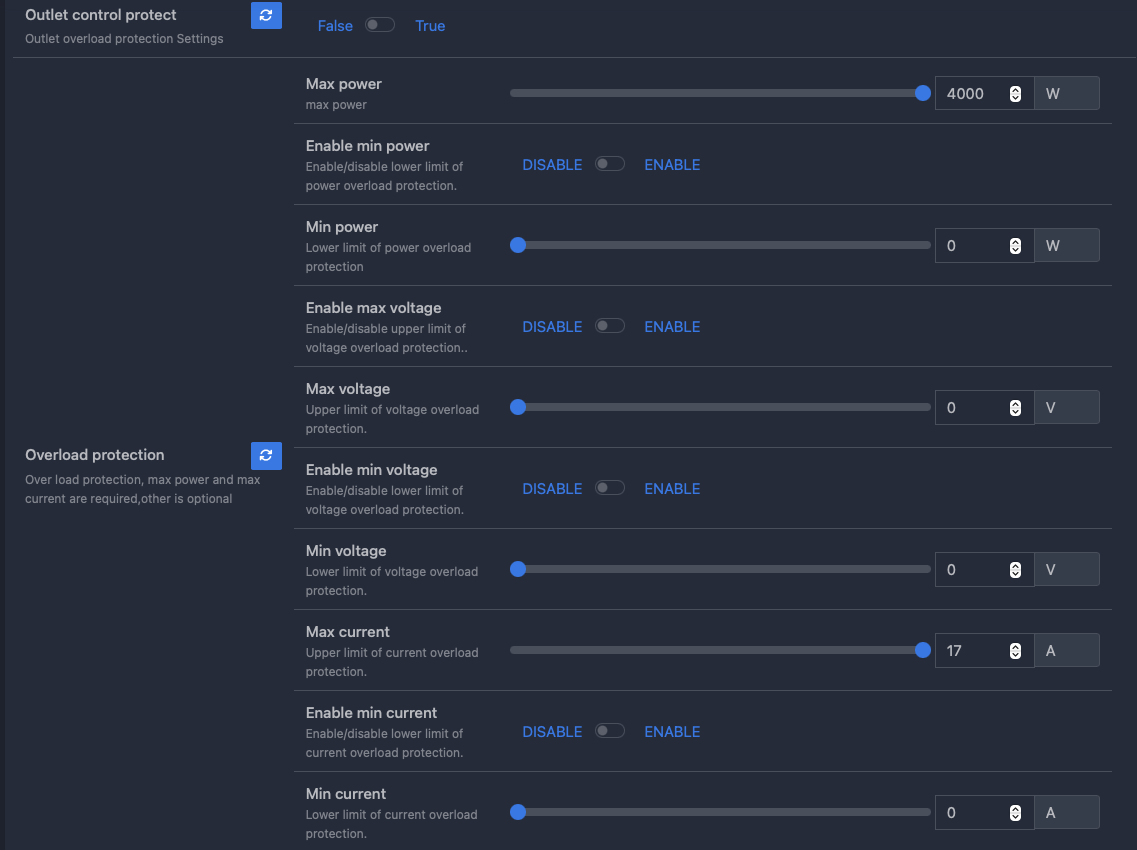Click DISABLE for Enable min voltage
The width and height of the screenshot is (1137, 850).
pyautogui.click(x=552, y=489)
